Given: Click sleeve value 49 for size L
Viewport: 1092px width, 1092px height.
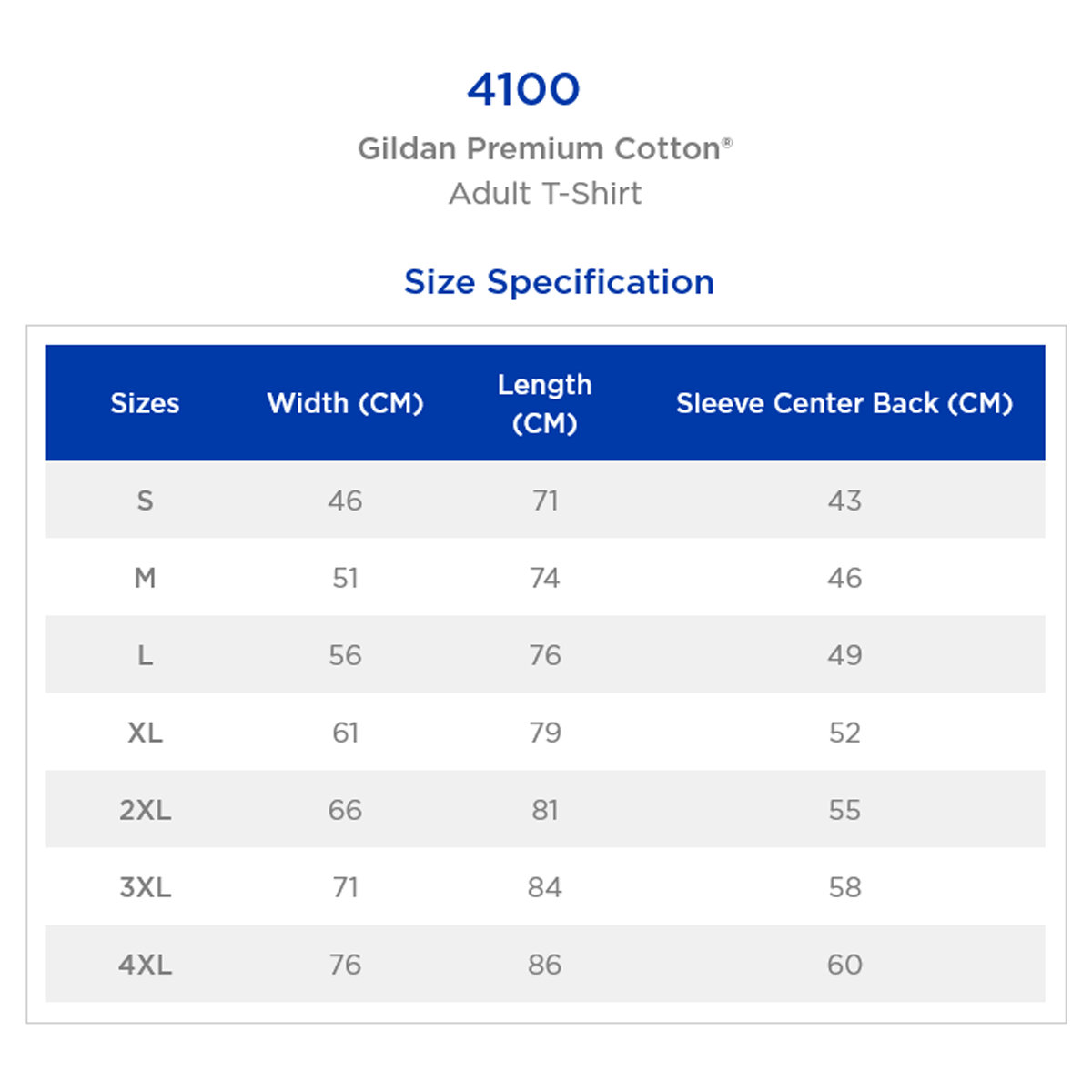Looking at the screenshot, I should [x=844, y=655].
